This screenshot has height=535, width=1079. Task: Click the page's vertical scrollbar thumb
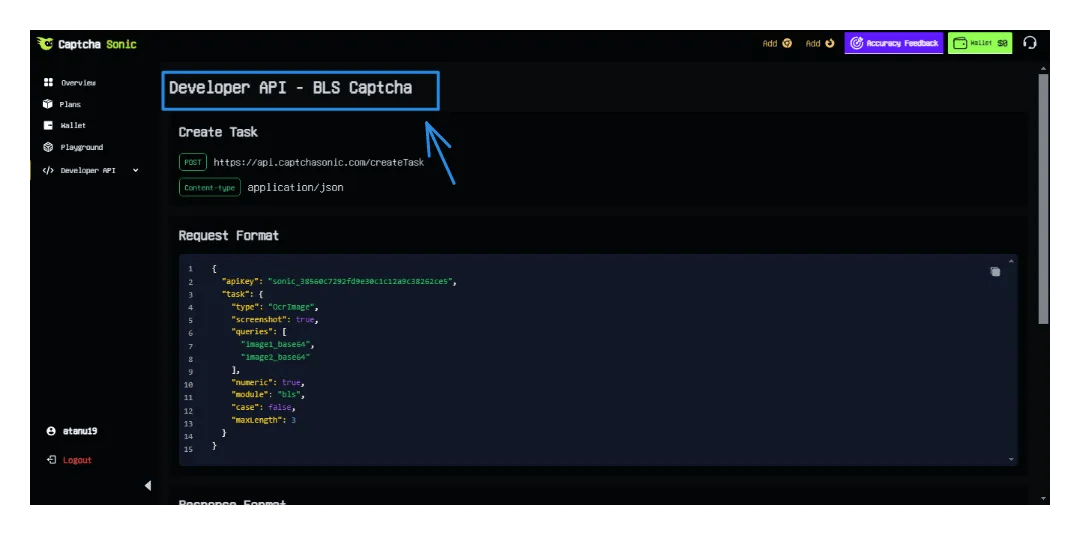[x=1044, y=198]
